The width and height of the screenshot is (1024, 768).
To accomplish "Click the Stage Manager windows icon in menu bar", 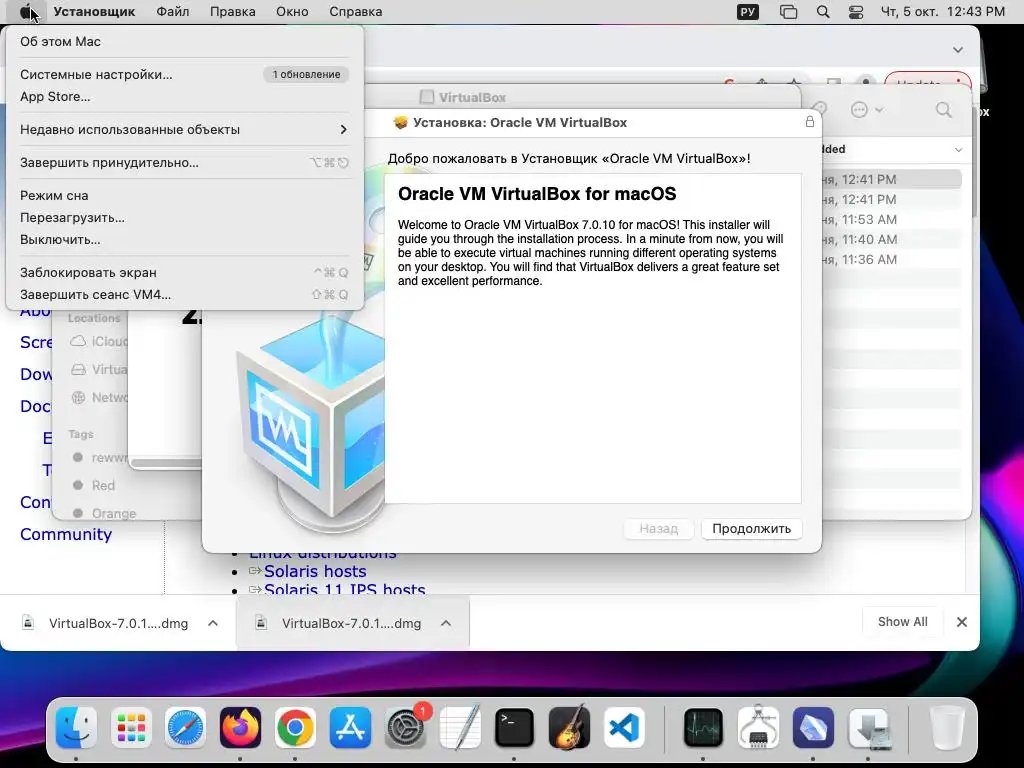I will pyautogui.click(x=788, y=12).
